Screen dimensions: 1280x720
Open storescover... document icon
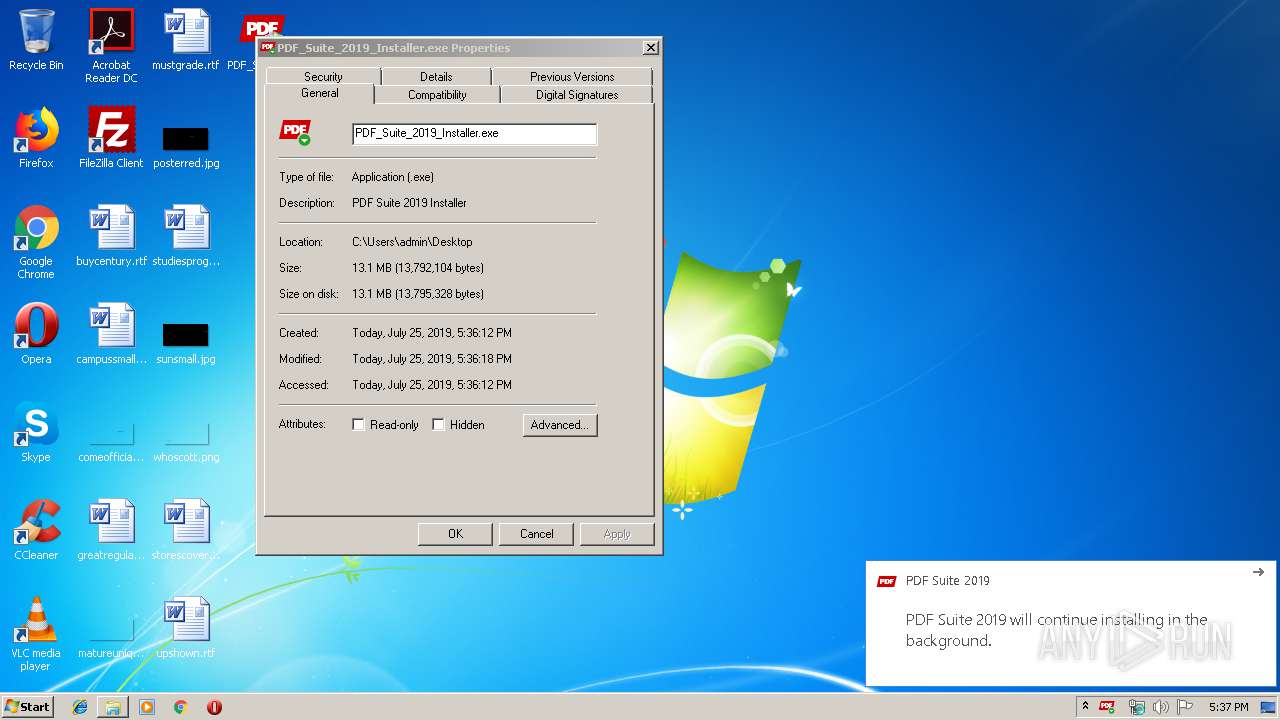(x=186, y=530)
